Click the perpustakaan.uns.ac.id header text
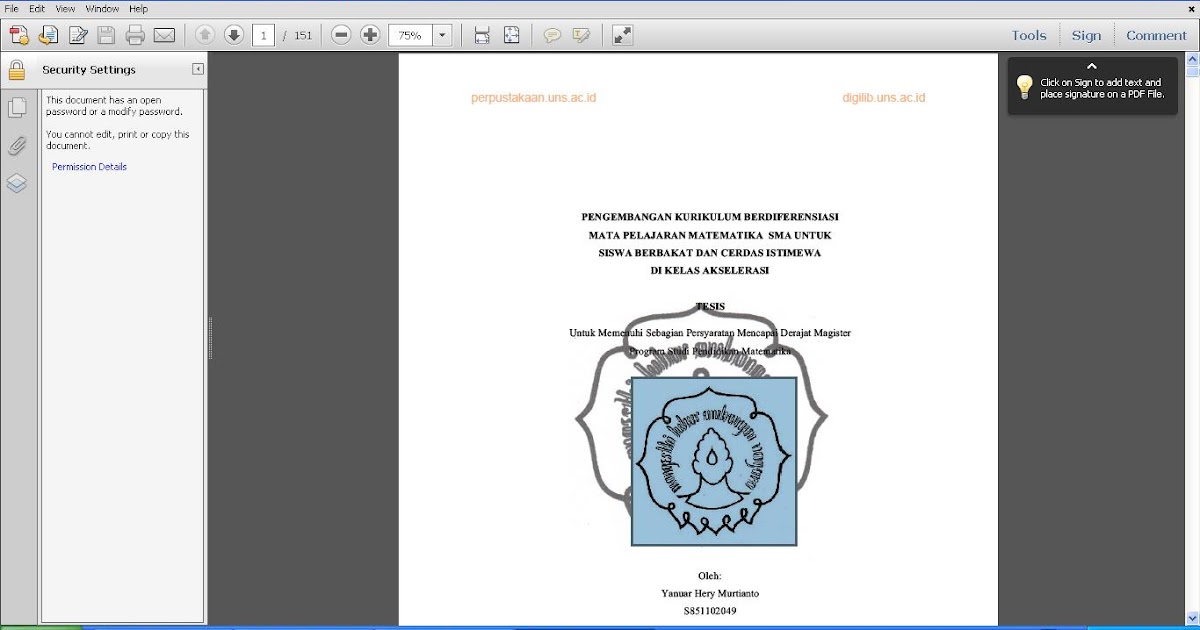 [x=533, y=98]
